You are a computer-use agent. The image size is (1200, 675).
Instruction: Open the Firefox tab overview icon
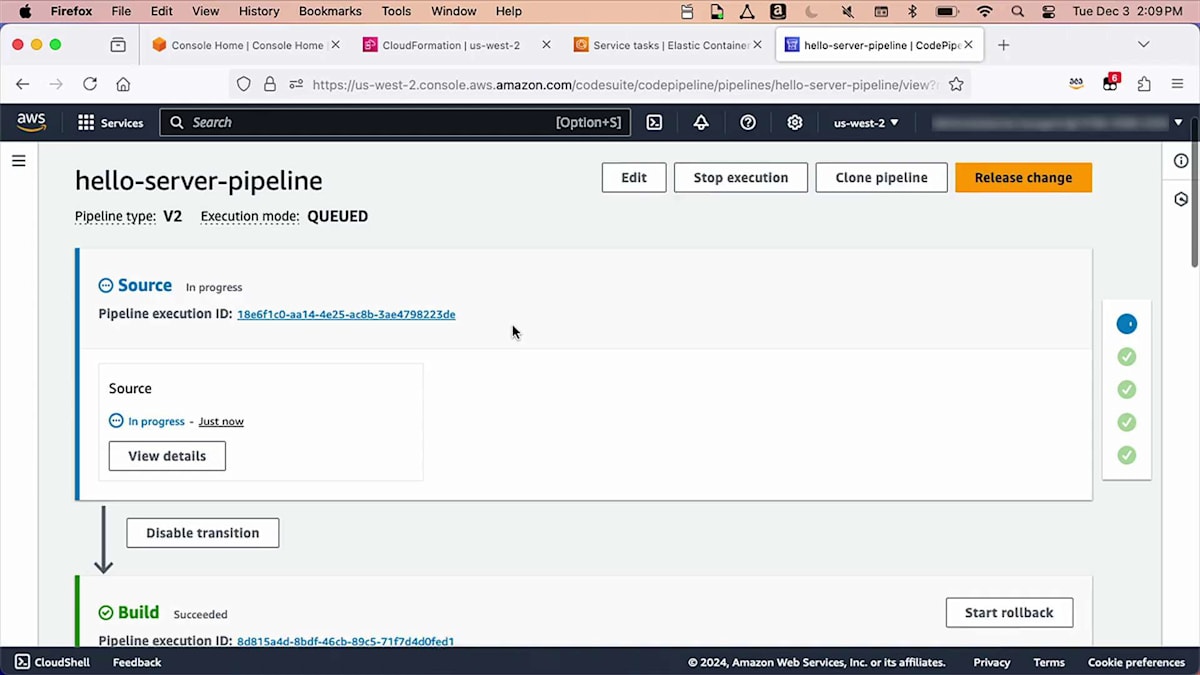click(118, 45)
